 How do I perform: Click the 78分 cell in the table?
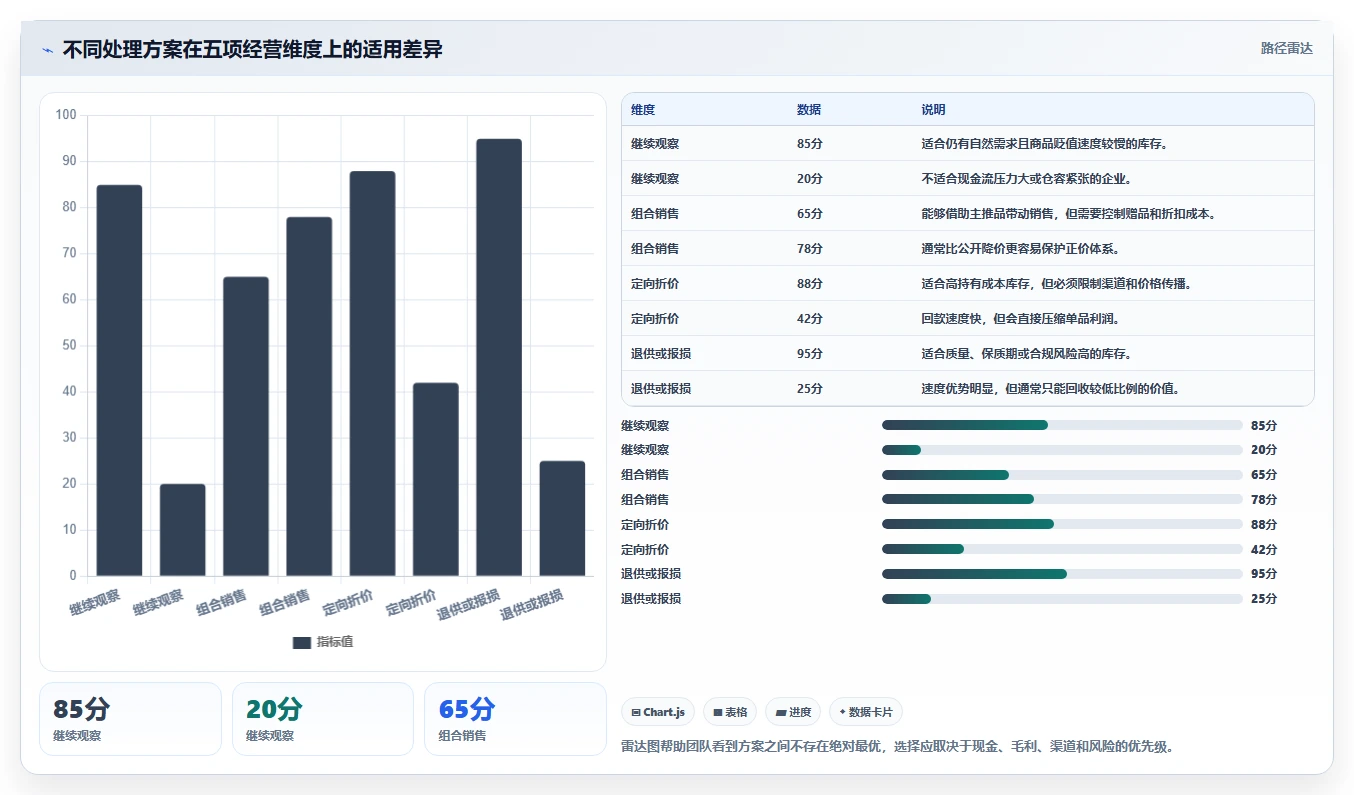pyautogui.click(x=810, y=249)
